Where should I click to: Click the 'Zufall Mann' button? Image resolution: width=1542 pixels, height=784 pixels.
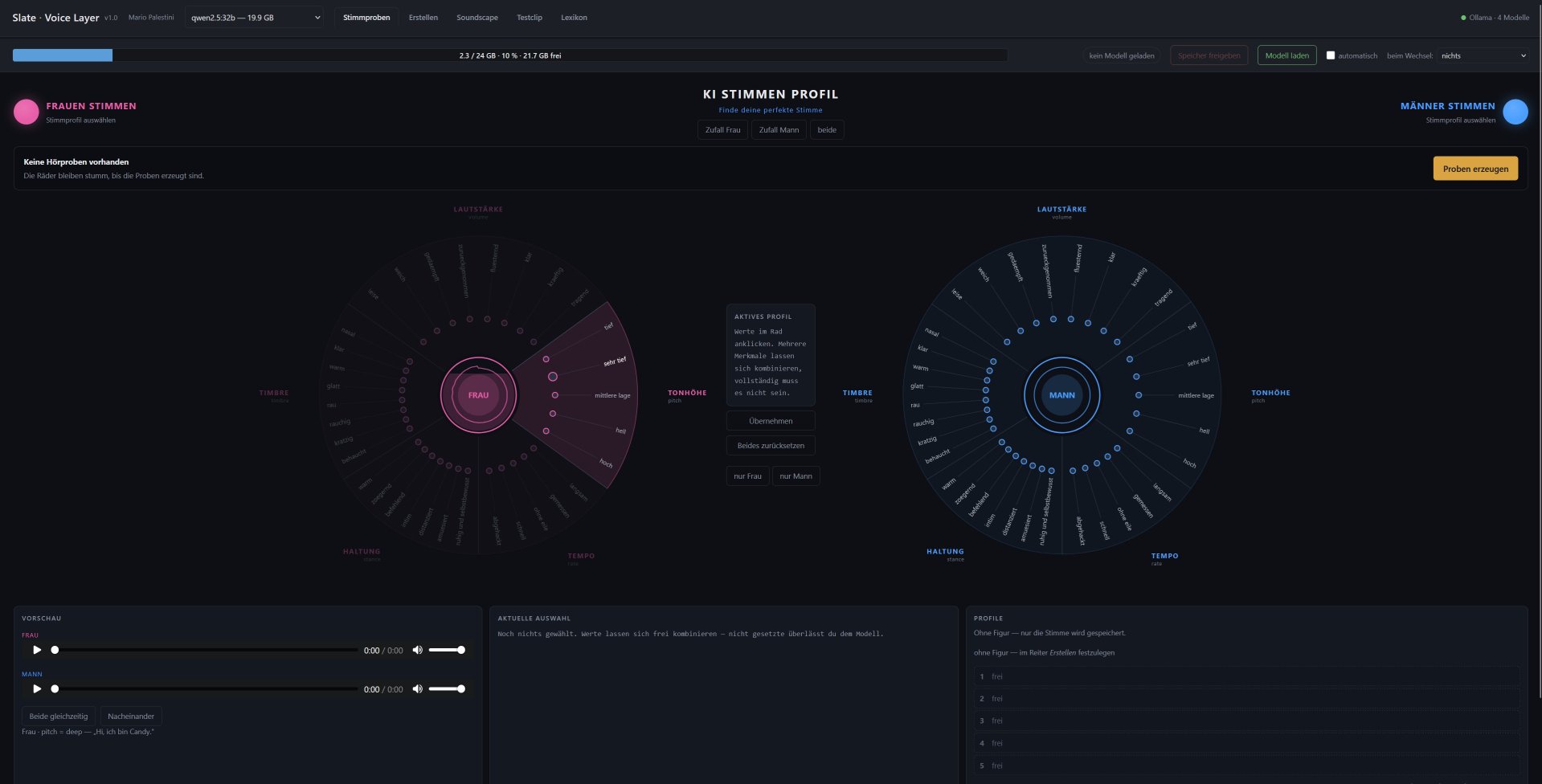pyautogui.click(x=779, y=130)
